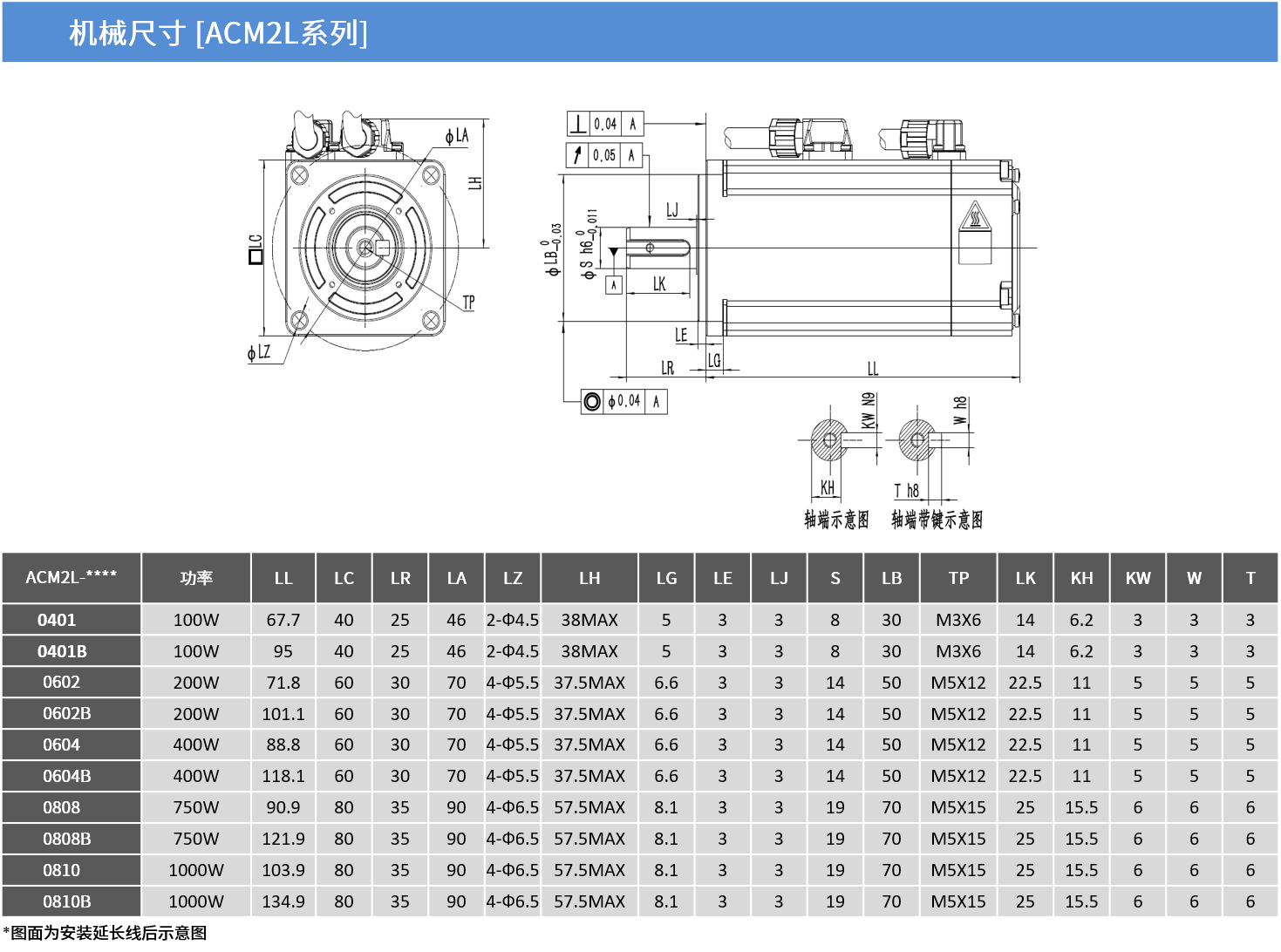Click the heat warning symbol on motor body

click(x=976, y=215)
